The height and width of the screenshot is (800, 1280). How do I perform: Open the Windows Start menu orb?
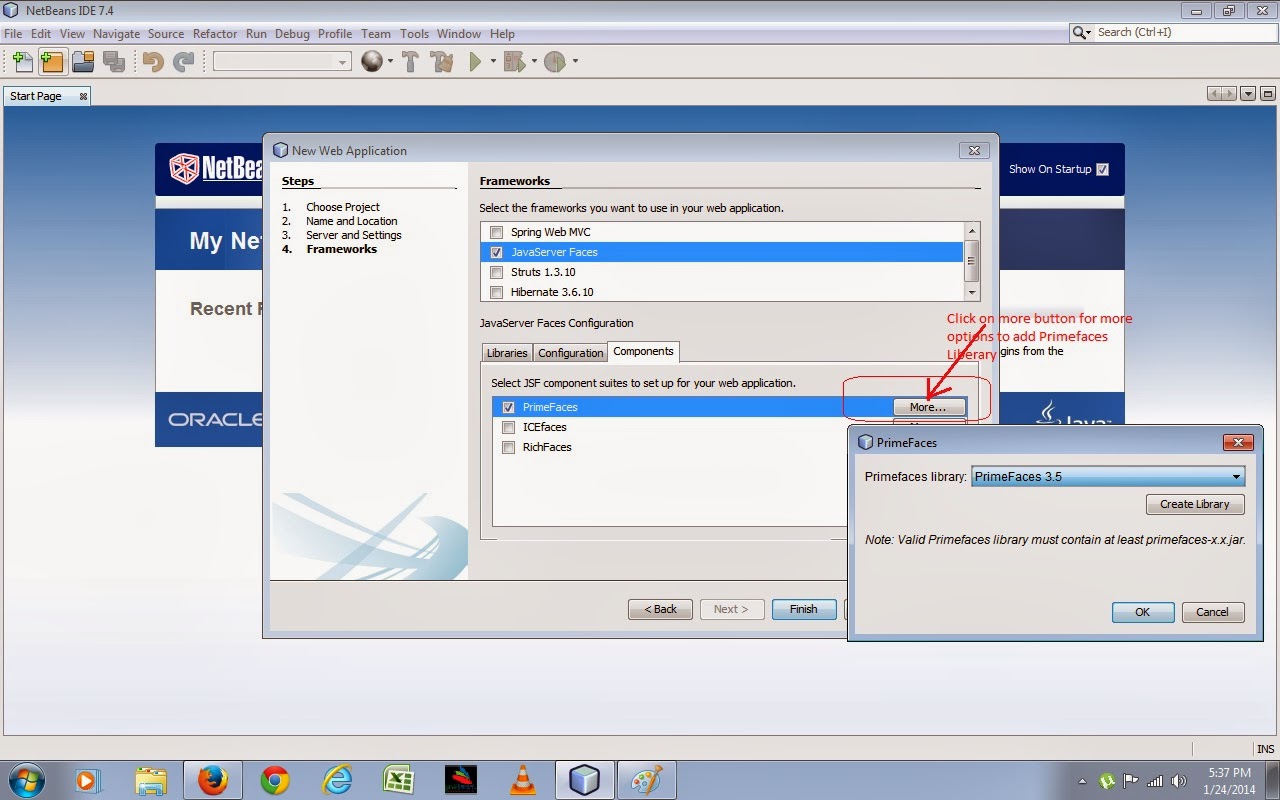(25, 780)
